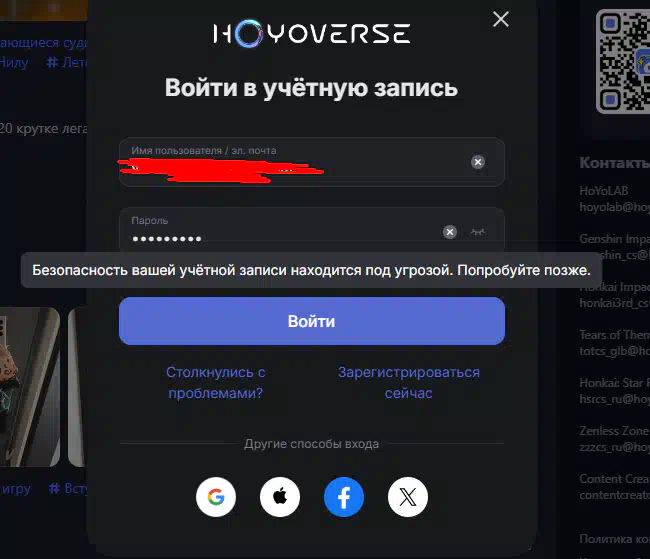Close the HoYoverse login dialog

(x=501, y=19)
